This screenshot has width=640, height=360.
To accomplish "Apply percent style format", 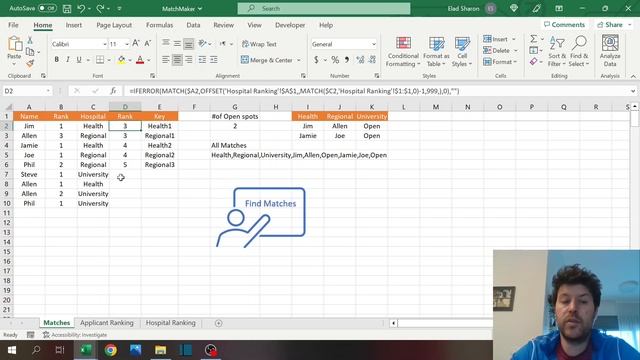I will [x=335, y=60].
